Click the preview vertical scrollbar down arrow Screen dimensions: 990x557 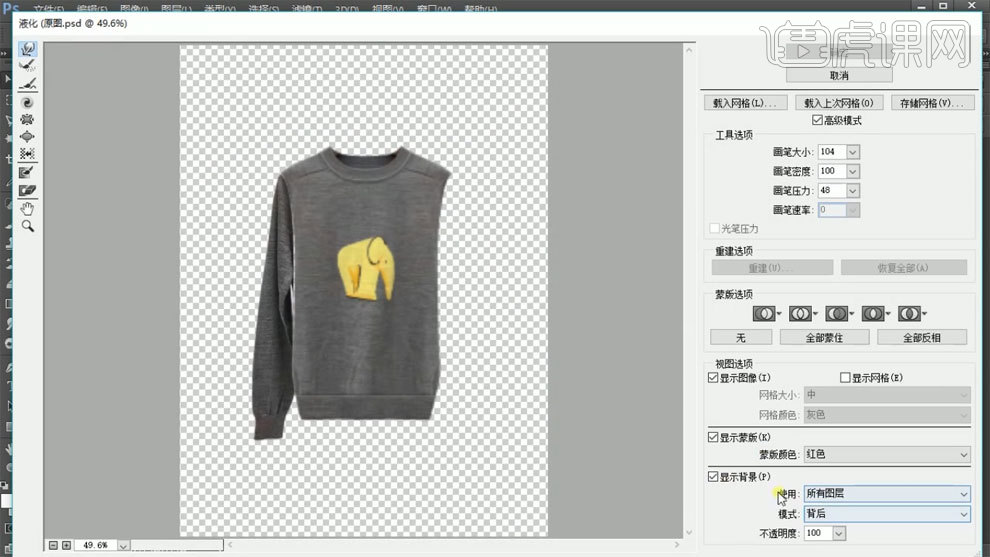pos(689,532)
